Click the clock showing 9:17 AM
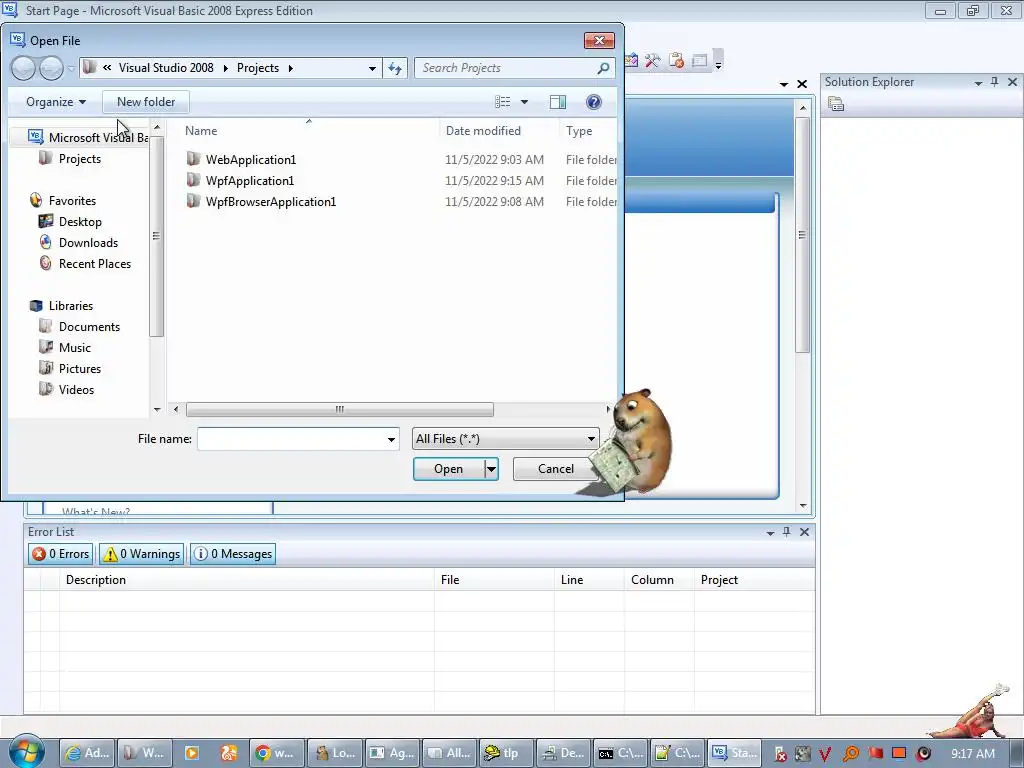The image size is (1024, 768). pyautogui.click(x=972, y=754)
